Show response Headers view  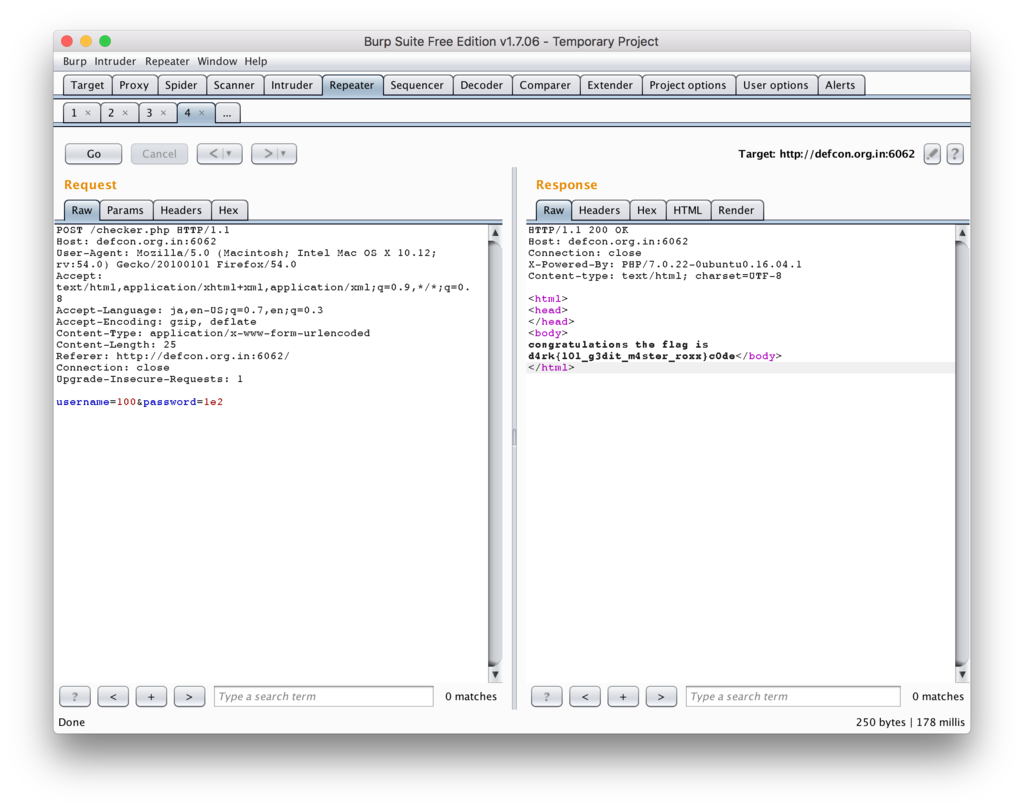tap(599, 210)
